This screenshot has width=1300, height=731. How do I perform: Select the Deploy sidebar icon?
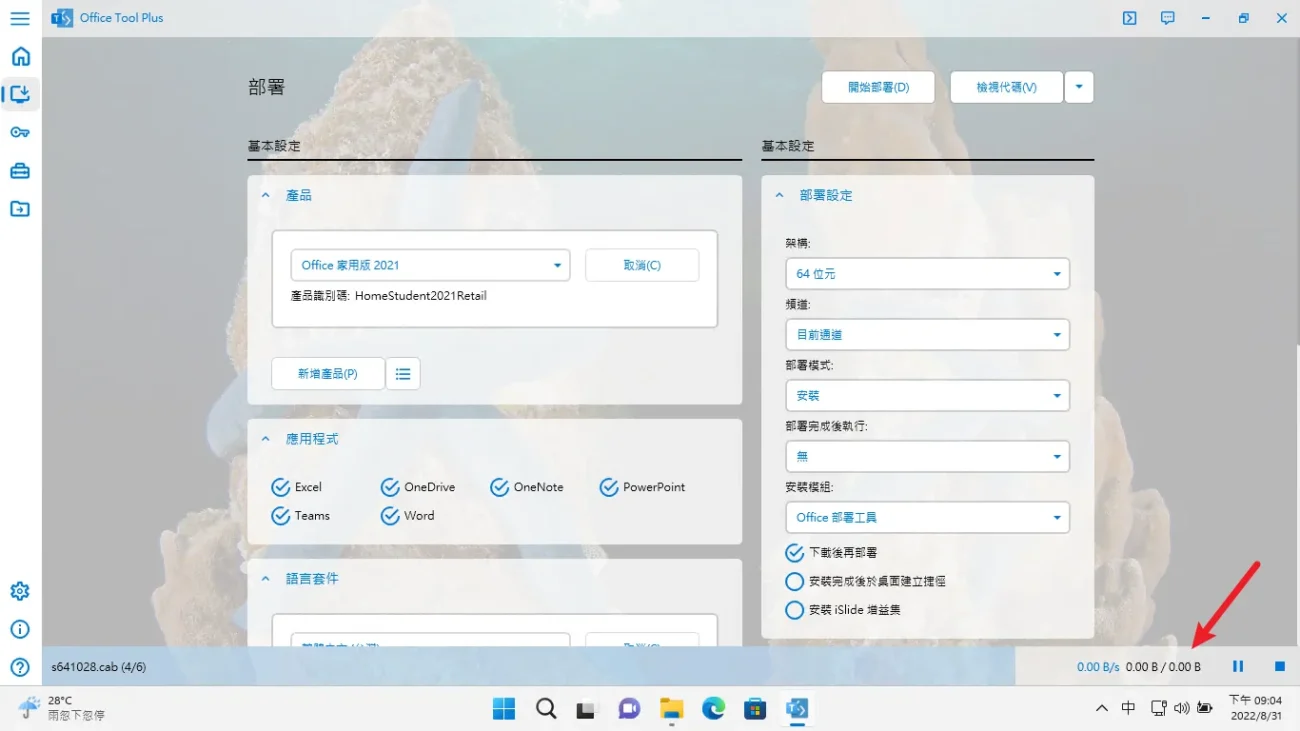[20, 94]
